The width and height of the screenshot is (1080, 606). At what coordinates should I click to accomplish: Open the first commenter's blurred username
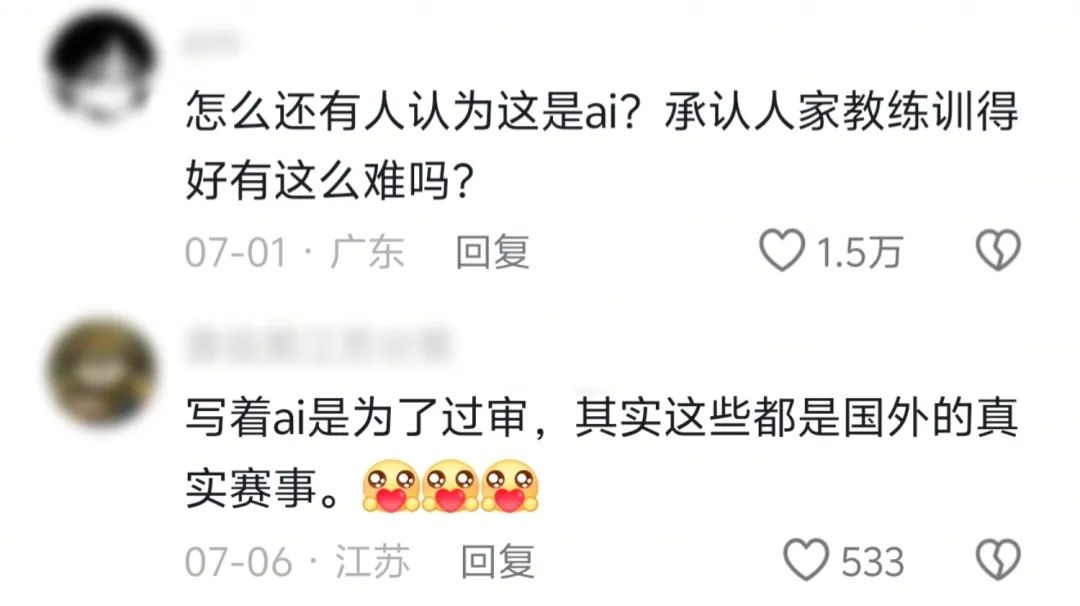click(x=211, y=43)
